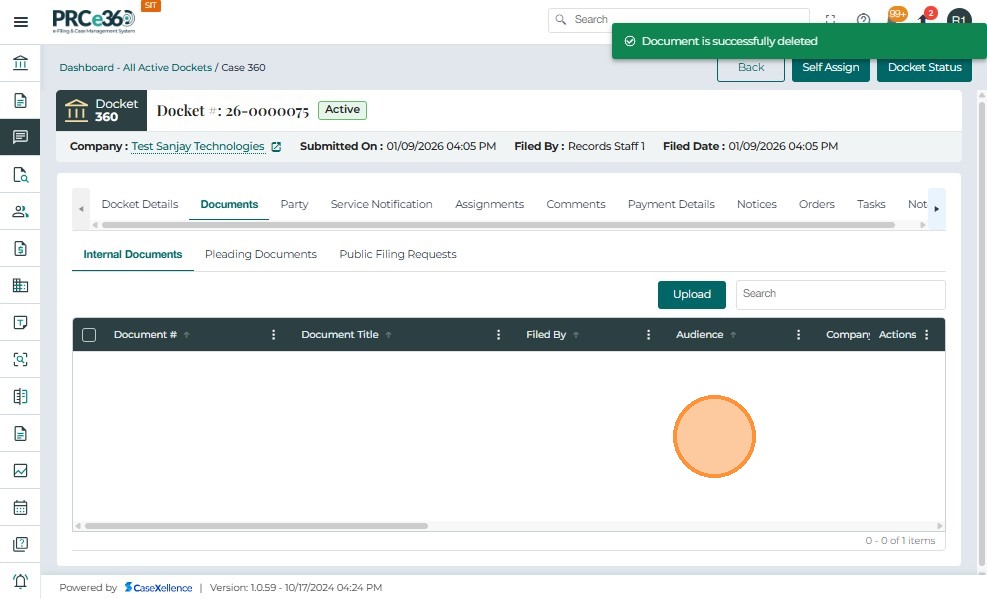Image resolution: width=987 pixels, height=599 pixels.
Task: Click the table horizontal scrollbar
Action: click(256, 526)
